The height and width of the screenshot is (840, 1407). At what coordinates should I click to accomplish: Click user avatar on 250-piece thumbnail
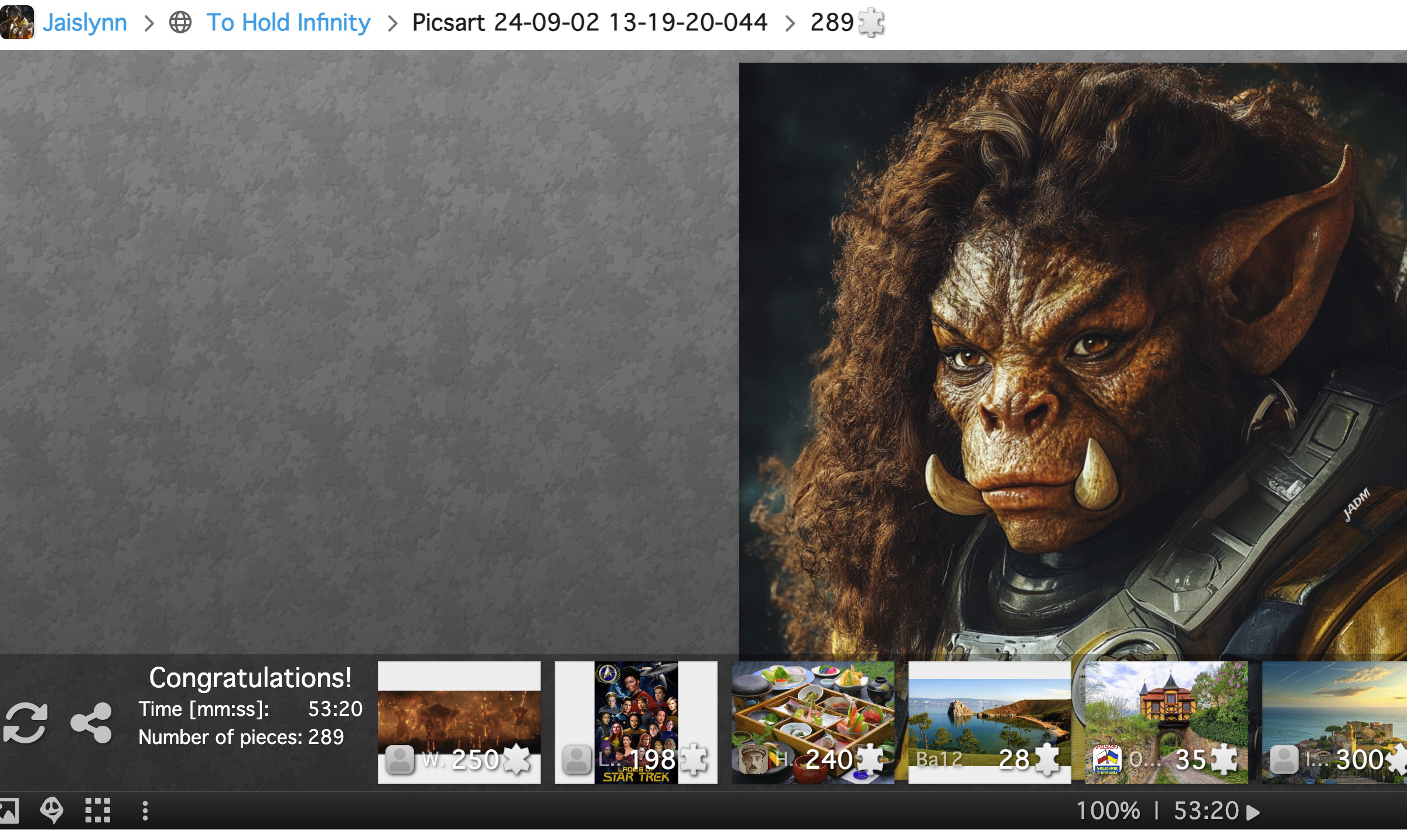(x=400, y=760)
